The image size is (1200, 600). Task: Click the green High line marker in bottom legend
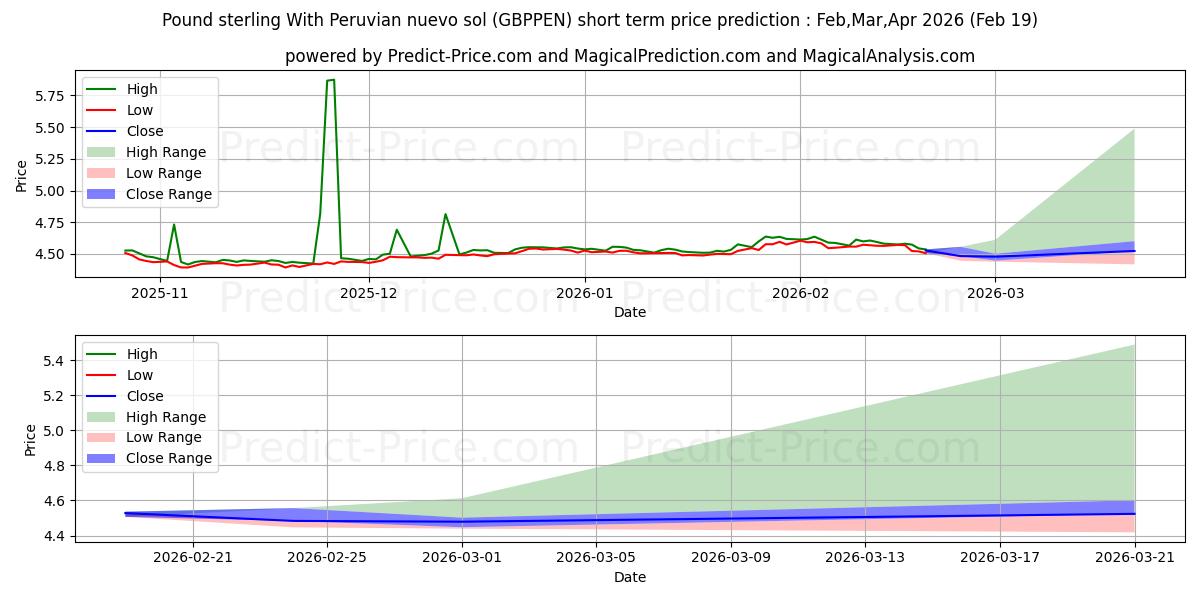pos(102,354)
